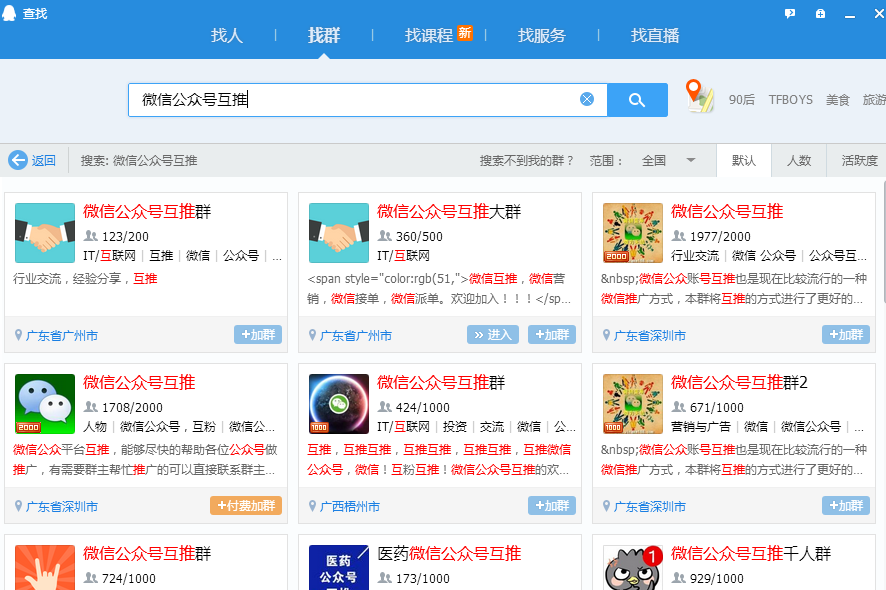Viewport: 886px width, 590px height.
Task: Select the 美食 hot keyword
Action: coord(837,99)
